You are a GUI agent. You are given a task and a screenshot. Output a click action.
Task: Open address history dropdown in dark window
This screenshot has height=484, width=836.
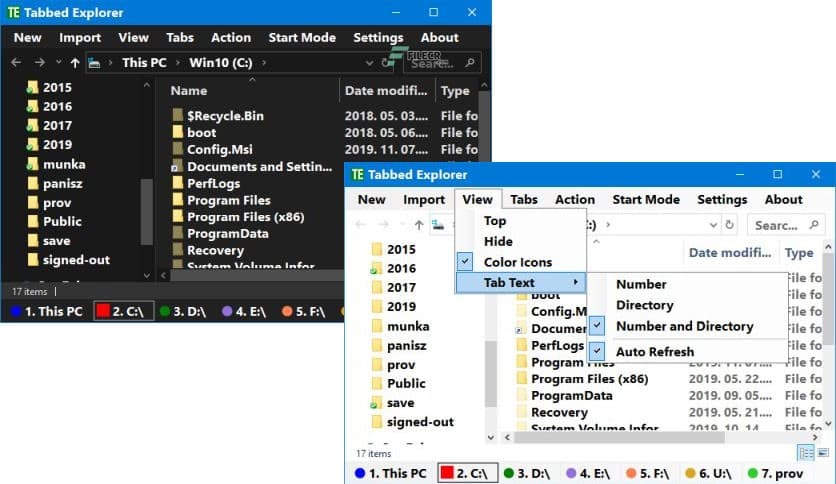pos(369,63)
